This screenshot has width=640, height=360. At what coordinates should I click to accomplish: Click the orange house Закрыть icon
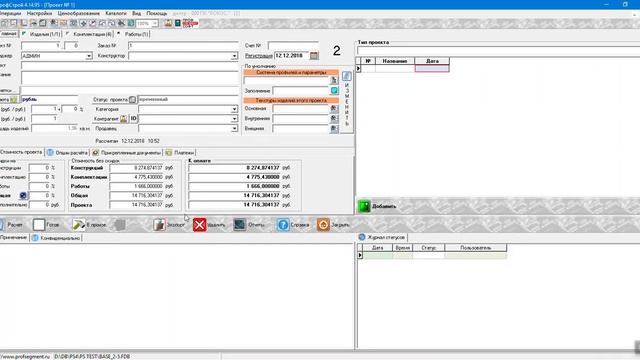click(323, 224)
